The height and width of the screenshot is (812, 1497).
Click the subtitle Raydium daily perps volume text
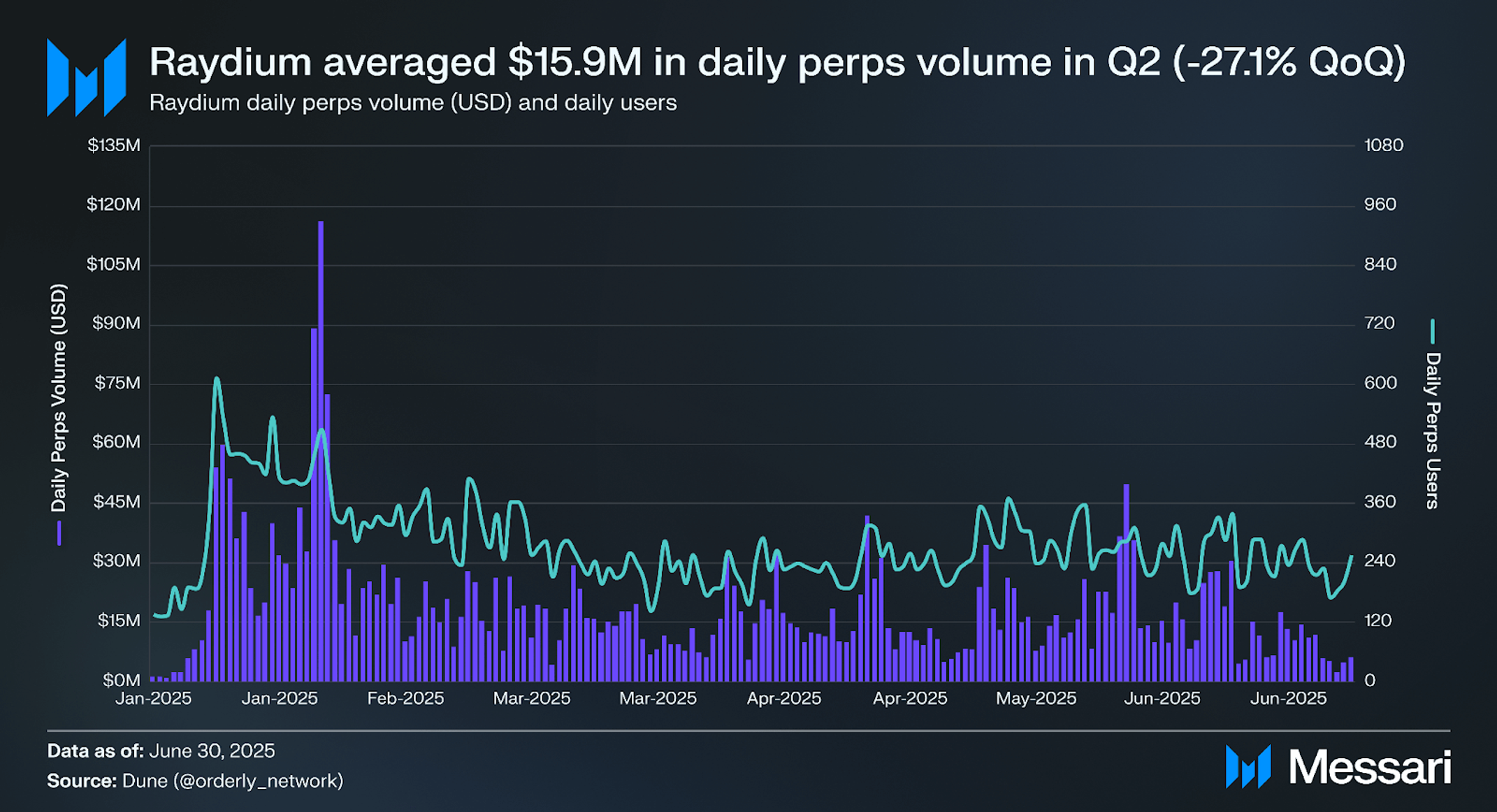[413, 103]
